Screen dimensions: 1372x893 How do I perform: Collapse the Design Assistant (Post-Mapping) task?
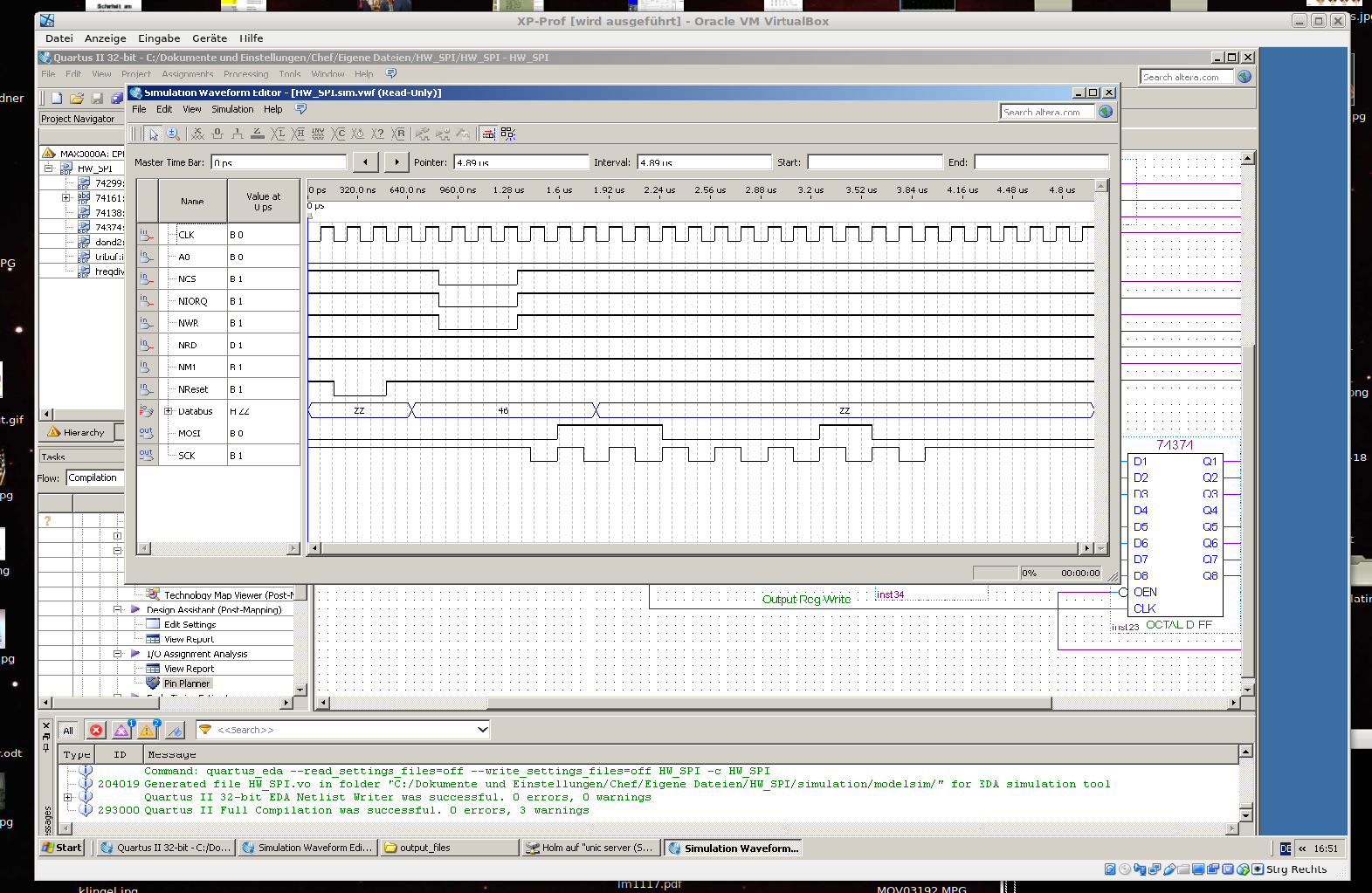[117, 609]
